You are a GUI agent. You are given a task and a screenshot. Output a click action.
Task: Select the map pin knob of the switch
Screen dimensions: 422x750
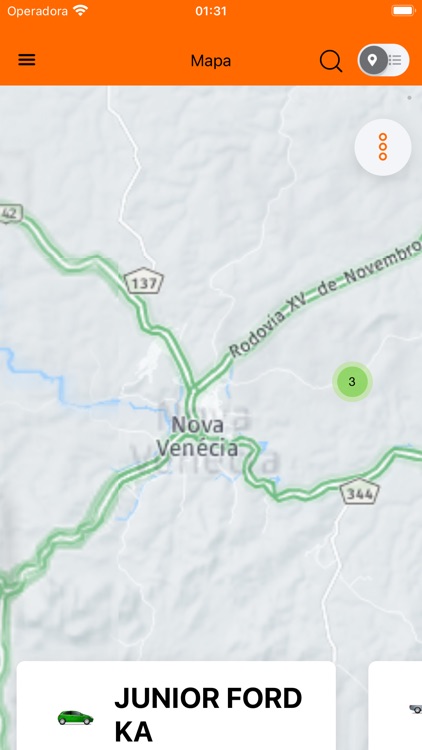pos(373,60)
